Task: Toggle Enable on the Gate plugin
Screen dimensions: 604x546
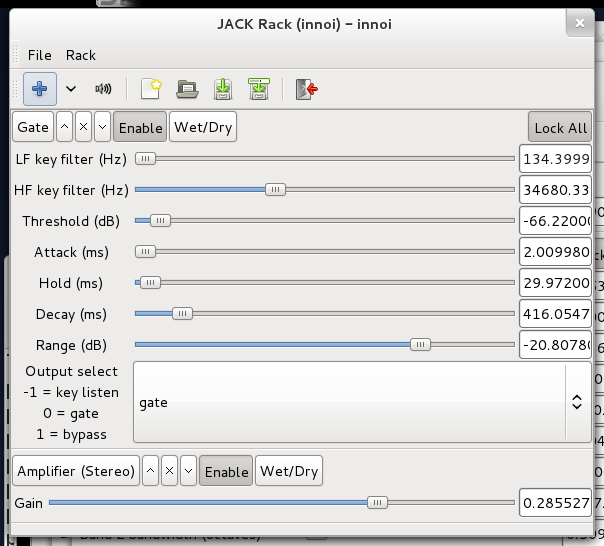Action: (140, 127)
